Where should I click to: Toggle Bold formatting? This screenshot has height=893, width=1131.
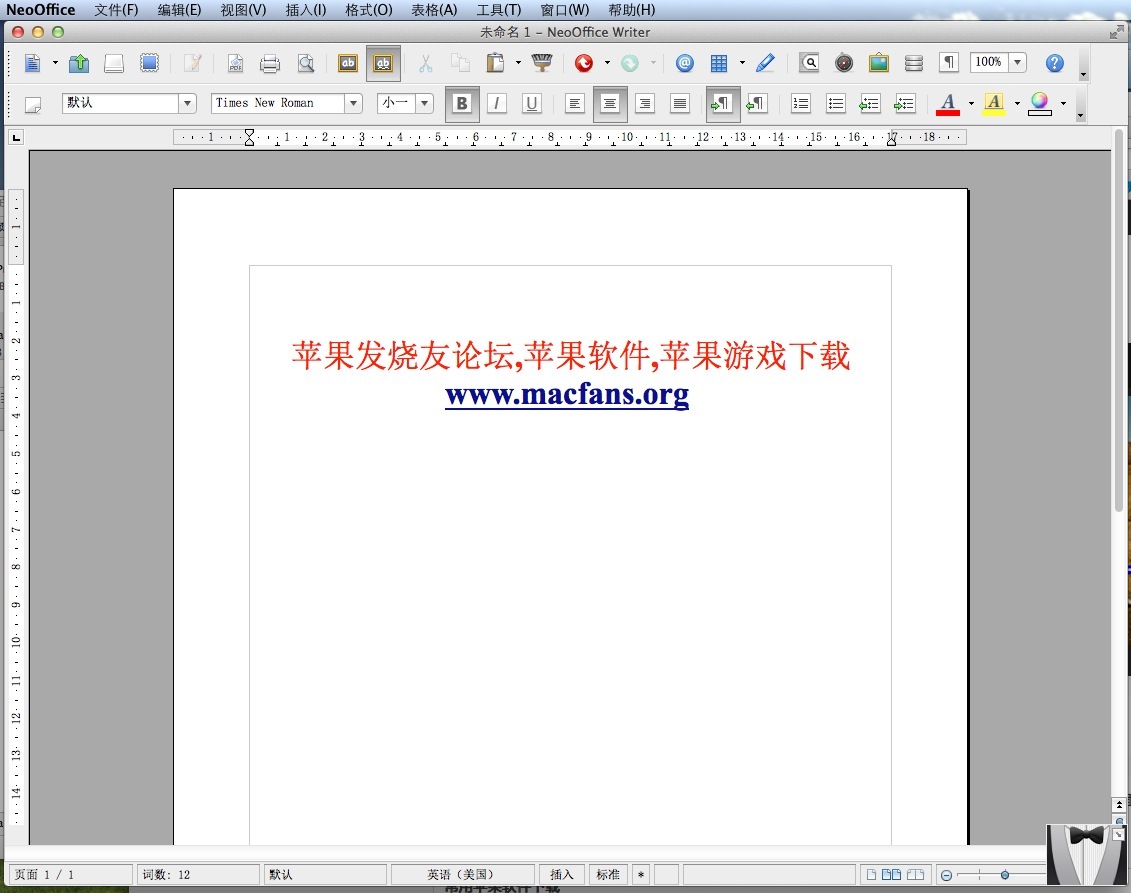point(462,104)
